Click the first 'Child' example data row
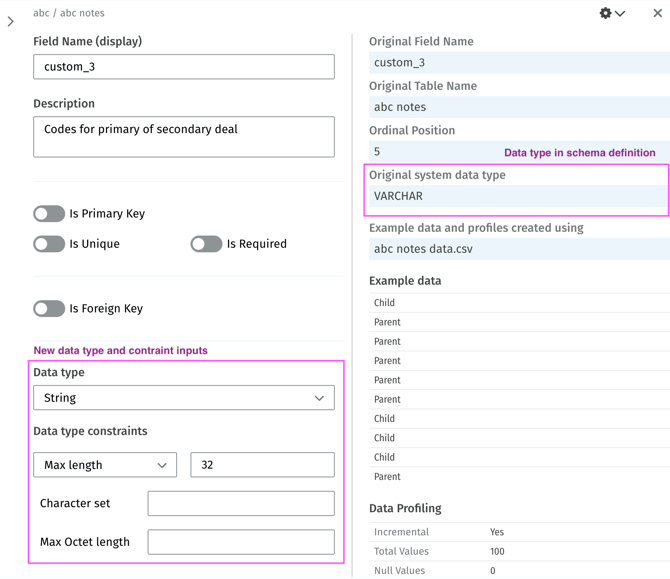Screen dimensions: 670x579 pos(519,303)
